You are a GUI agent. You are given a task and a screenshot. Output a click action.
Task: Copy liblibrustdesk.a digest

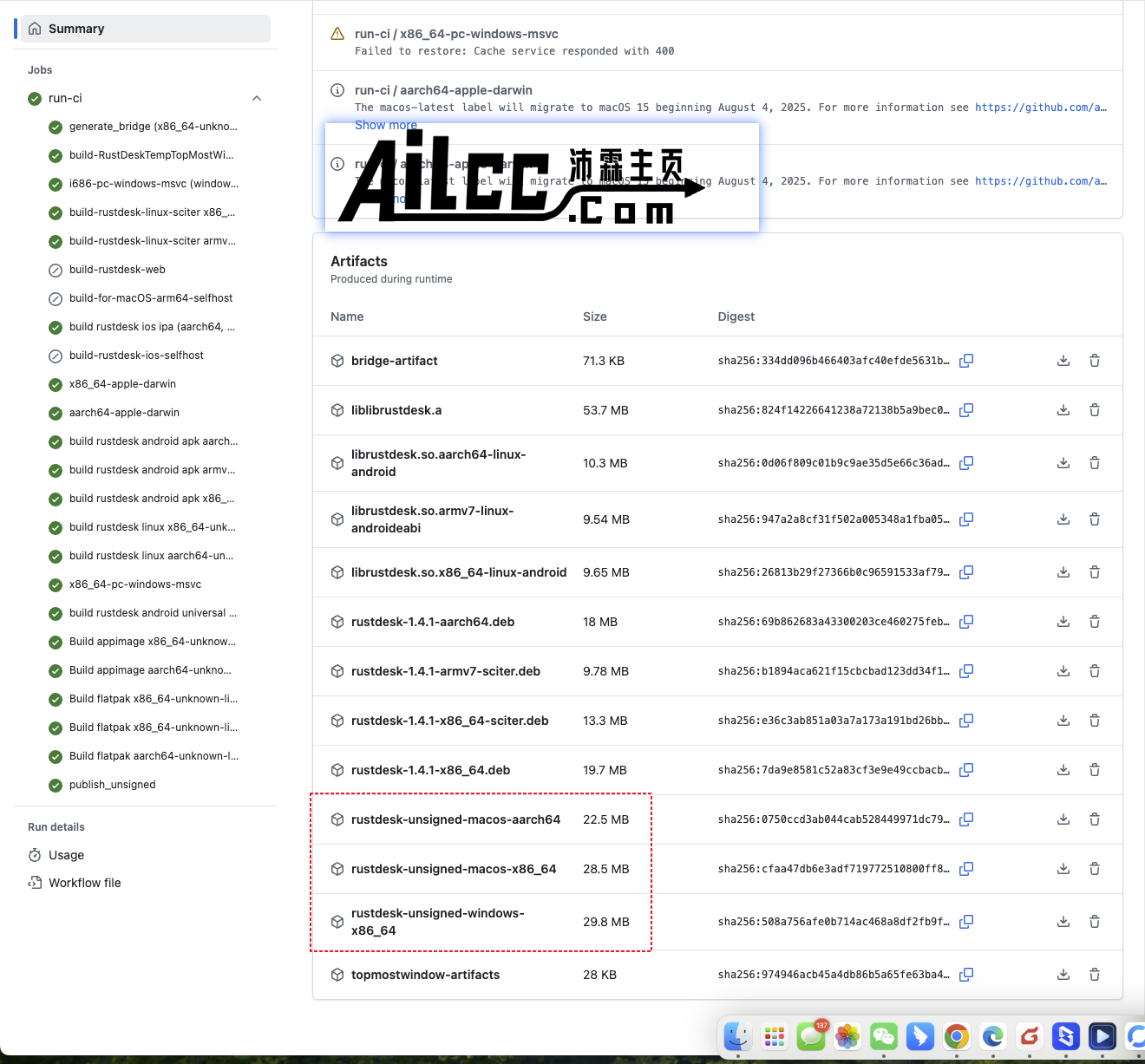pos(966,410)
